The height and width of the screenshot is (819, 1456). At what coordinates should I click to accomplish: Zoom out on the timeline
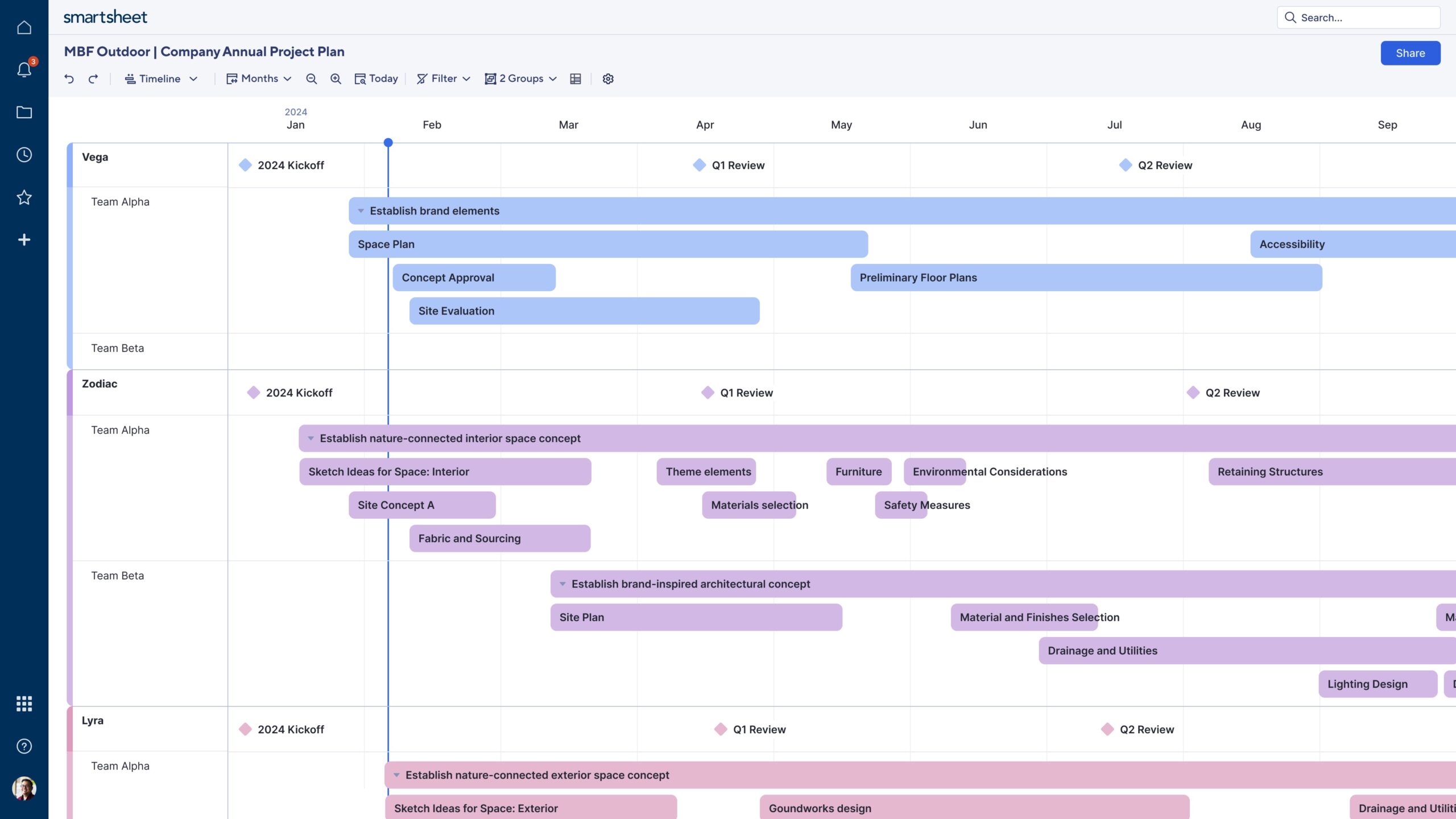311,78
